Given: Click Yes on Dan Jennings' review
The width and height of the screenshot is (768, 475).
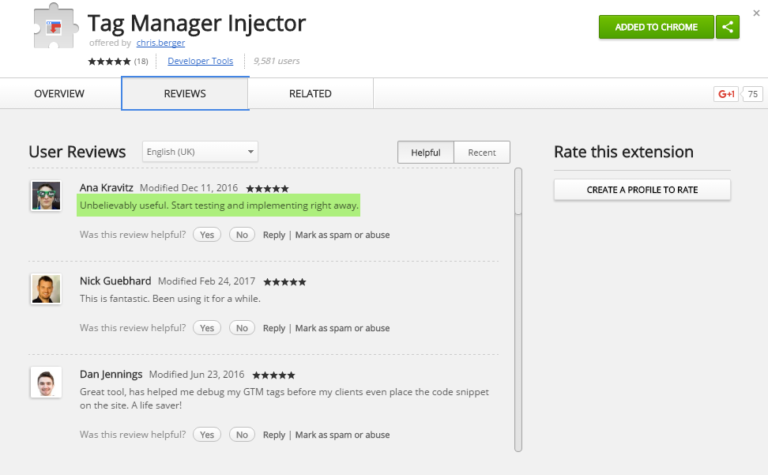Looking at the screenshot, I should [x=207, y=434].
